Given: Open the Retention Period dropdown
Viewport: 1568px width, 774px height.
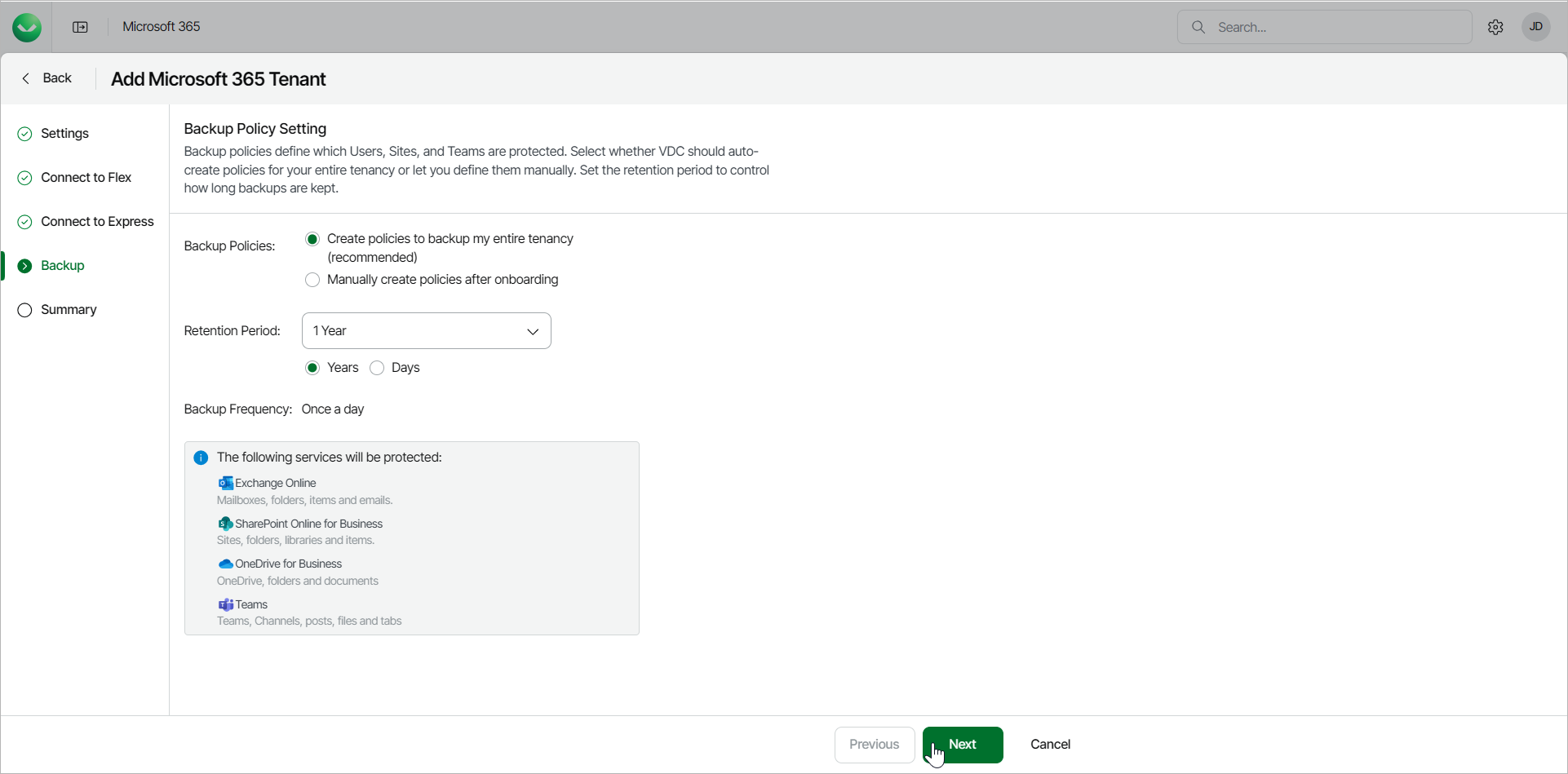Looking at the screenshot, I should tap(426, 331).
